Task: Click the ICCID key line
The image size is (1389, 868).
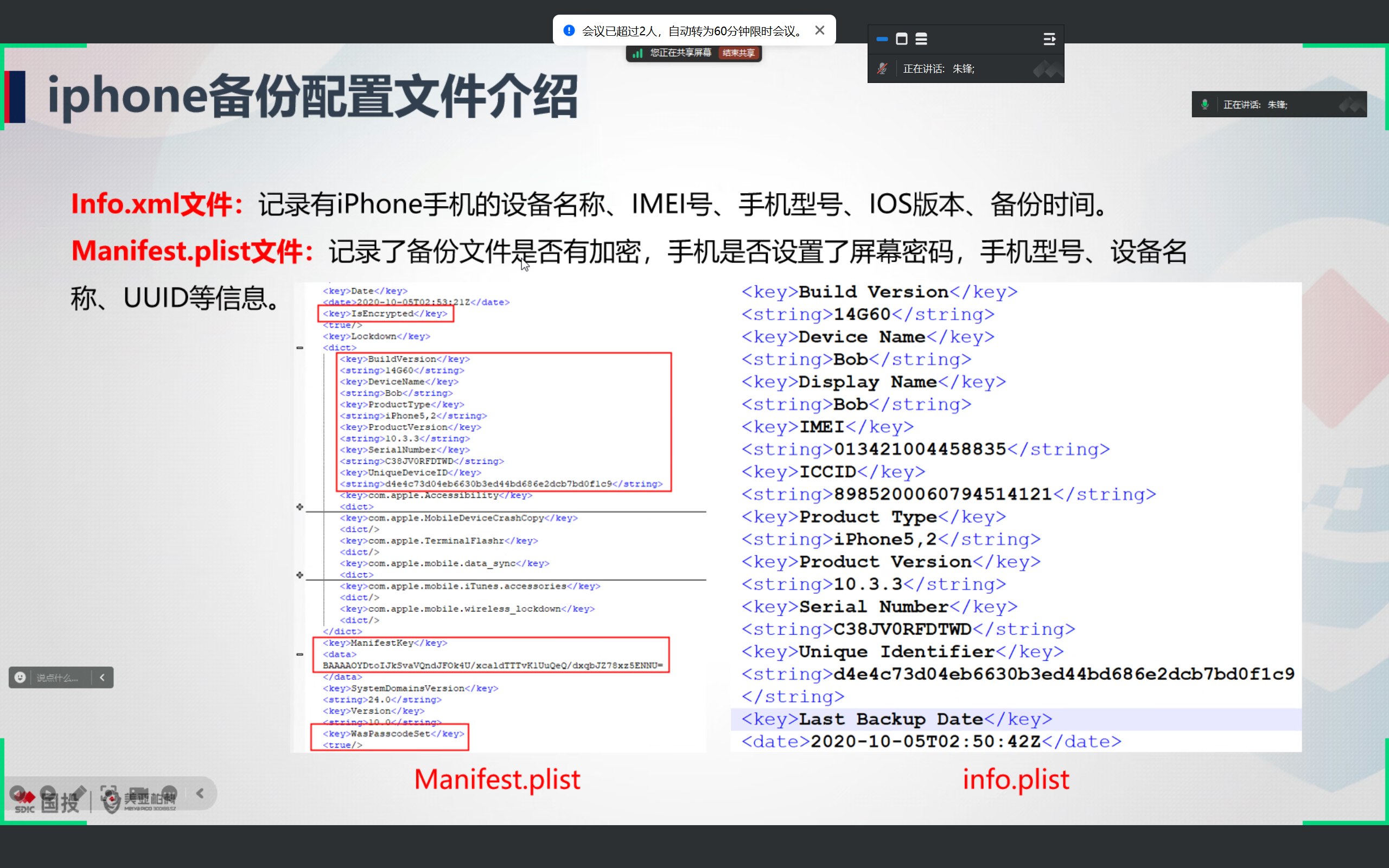Action: [x=833, y=472]
